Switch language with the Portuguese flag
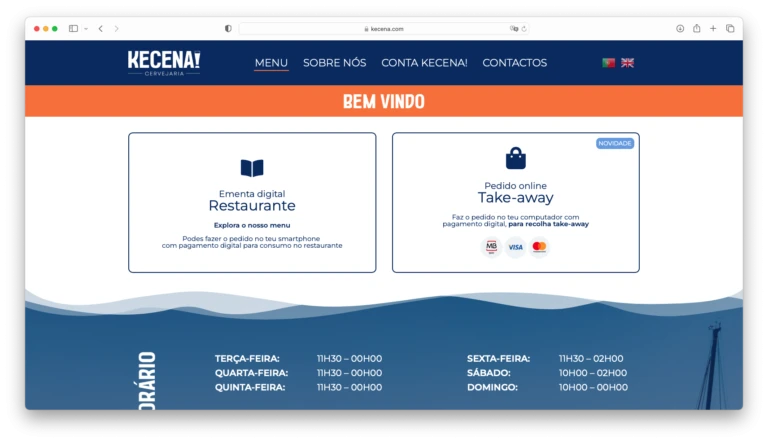This screenshot has width=768, height=443. coord(608,63)
